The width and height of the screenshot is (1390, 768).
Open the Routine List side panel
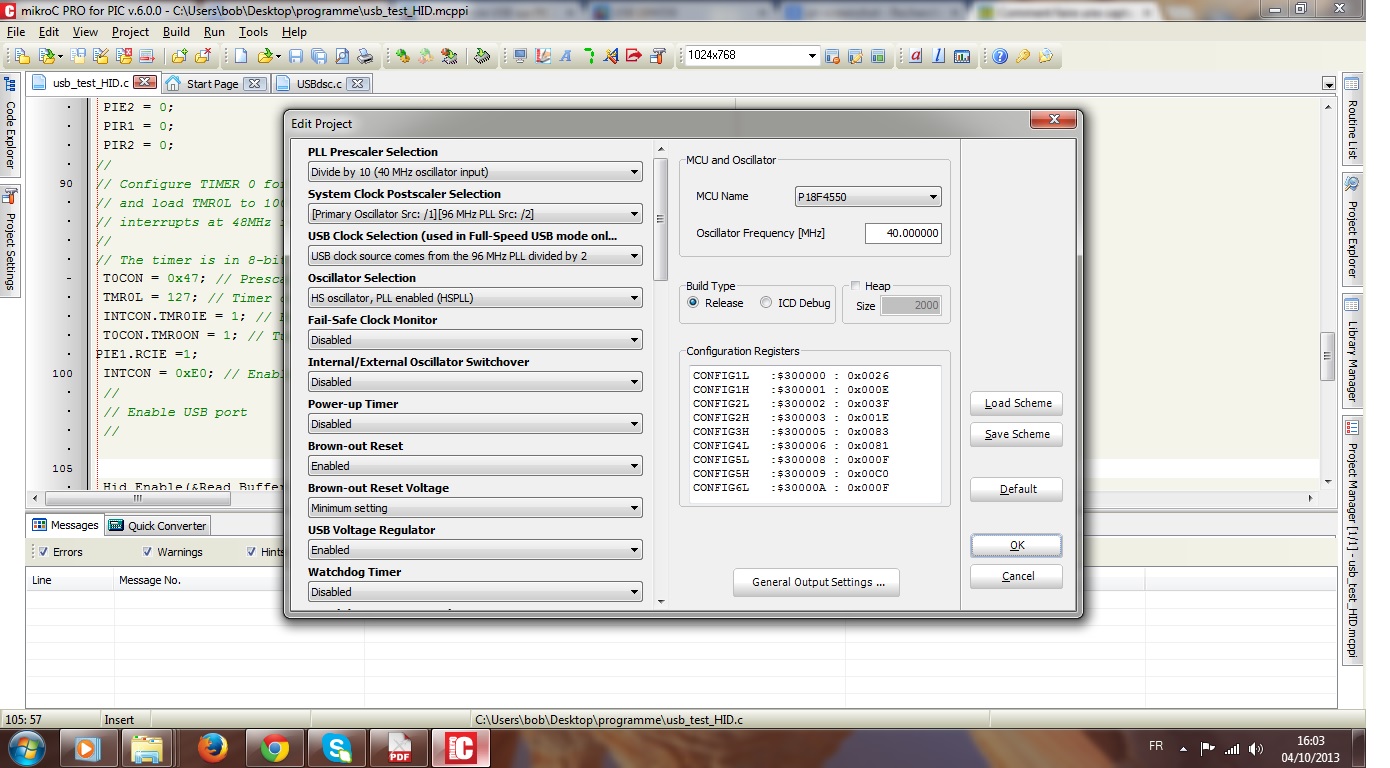1352,119
